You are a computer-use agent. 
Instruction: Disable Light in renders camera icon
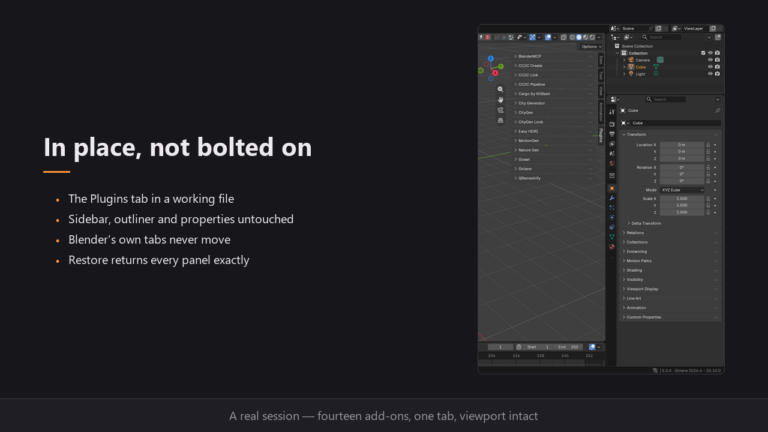pyautogui.click(x=718, y=74)
